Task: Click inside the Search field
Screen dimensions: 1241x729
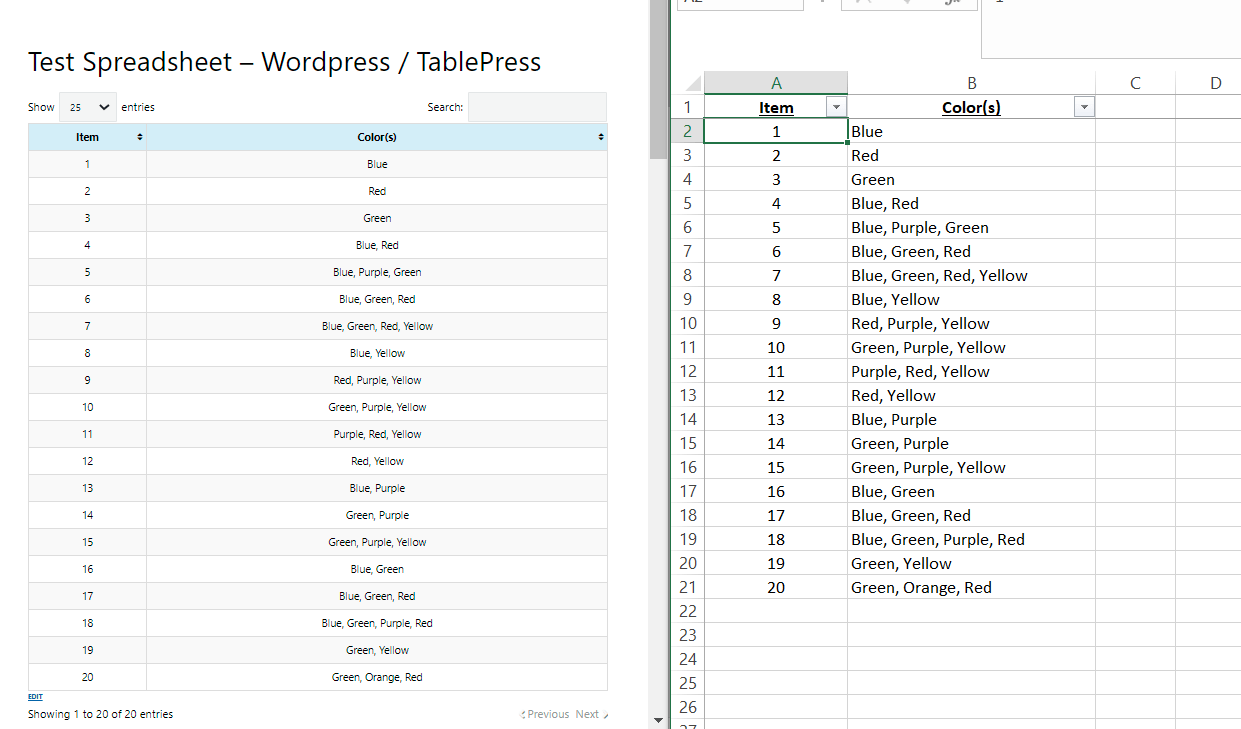Action: pyautogui.click(x=537, y=107)
